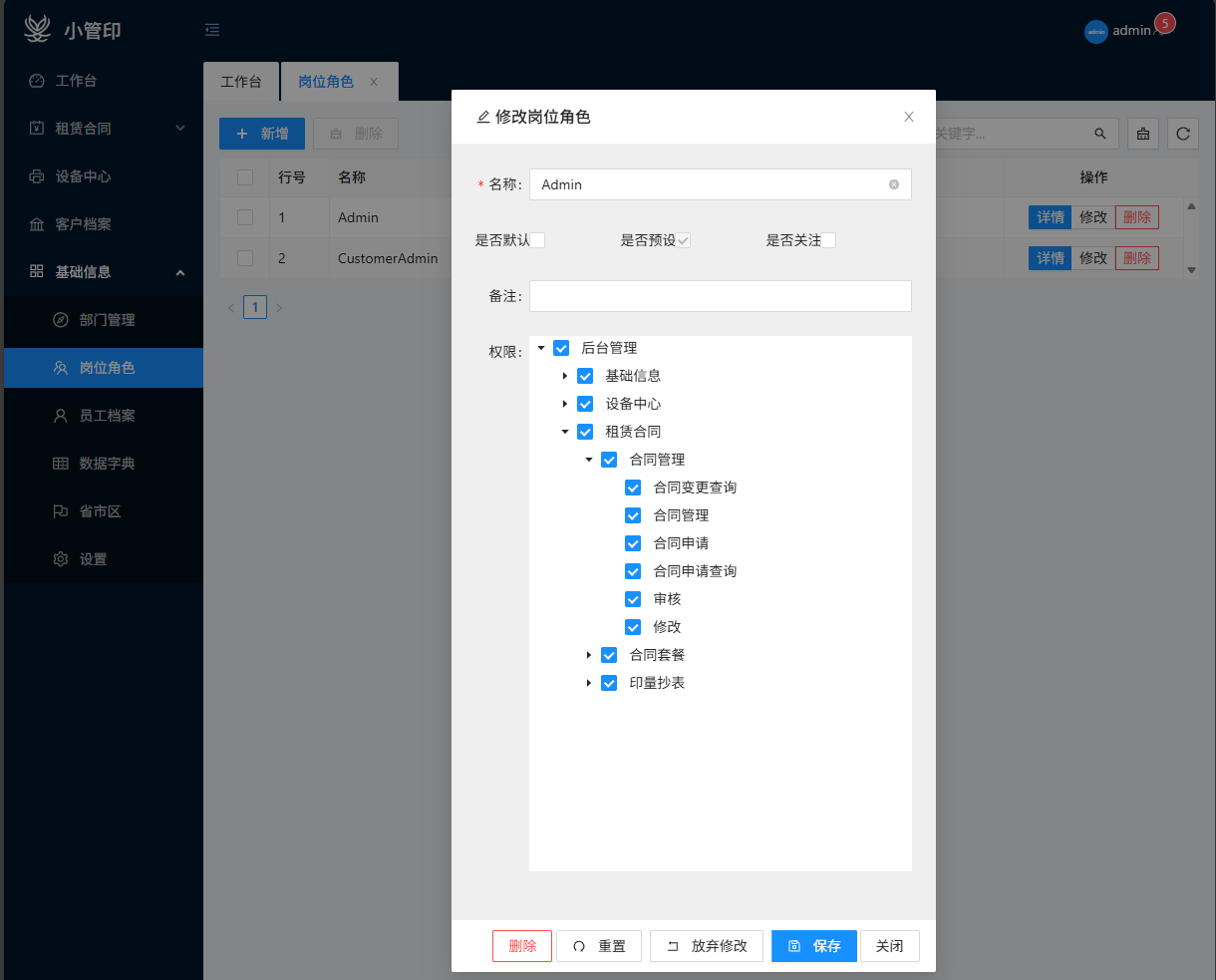Click the notification badge showing 5
The image size is (1216, 980).
pos(1164,23)
